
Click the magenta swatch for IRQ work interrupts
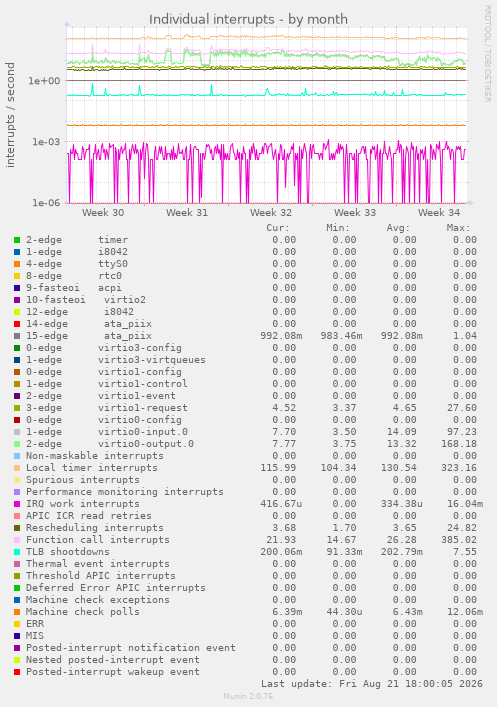coord(17,504)
